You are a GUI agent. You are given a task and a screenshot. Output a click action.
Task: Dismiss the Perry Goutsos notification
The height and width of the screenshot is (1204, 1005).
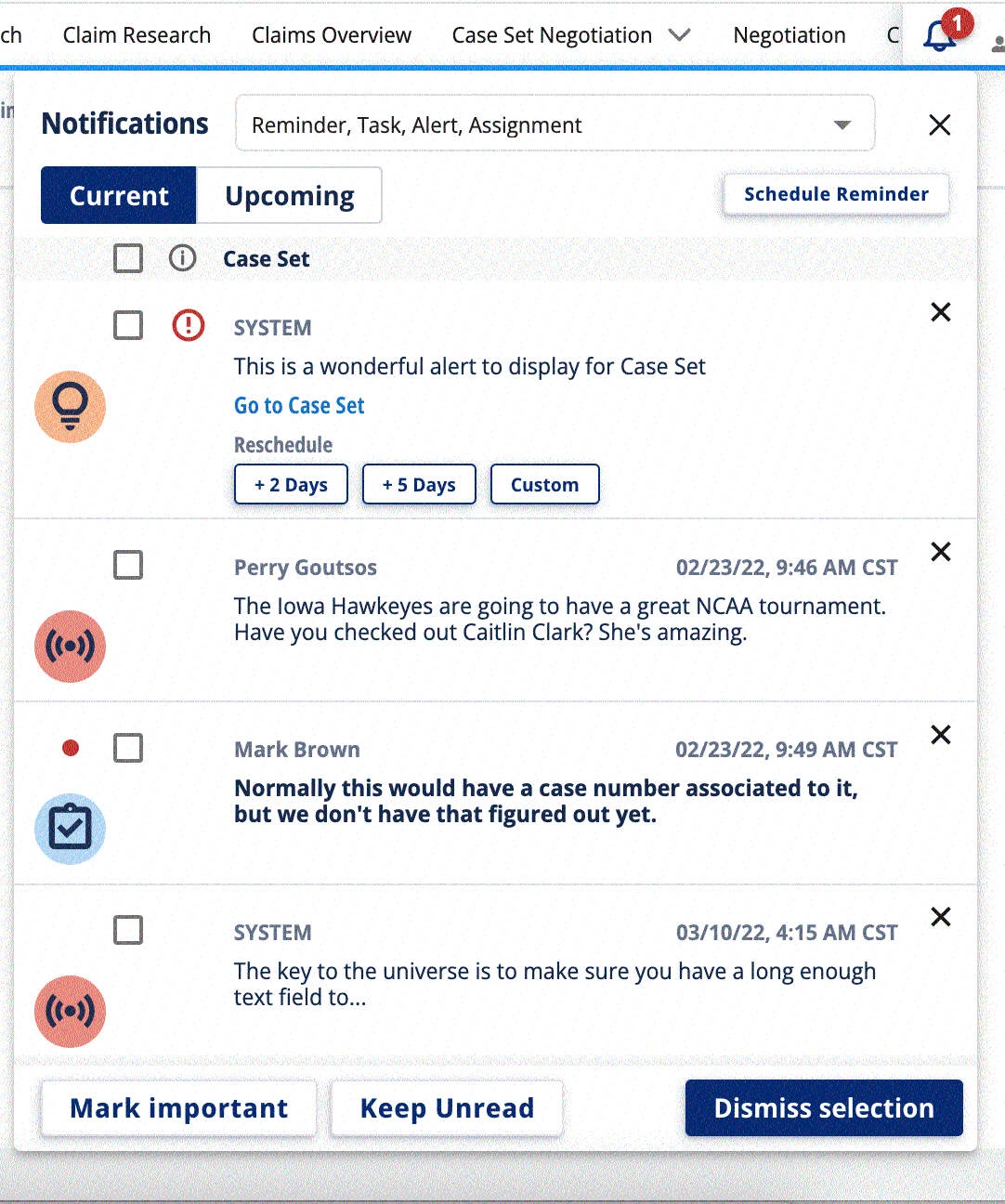941,552
